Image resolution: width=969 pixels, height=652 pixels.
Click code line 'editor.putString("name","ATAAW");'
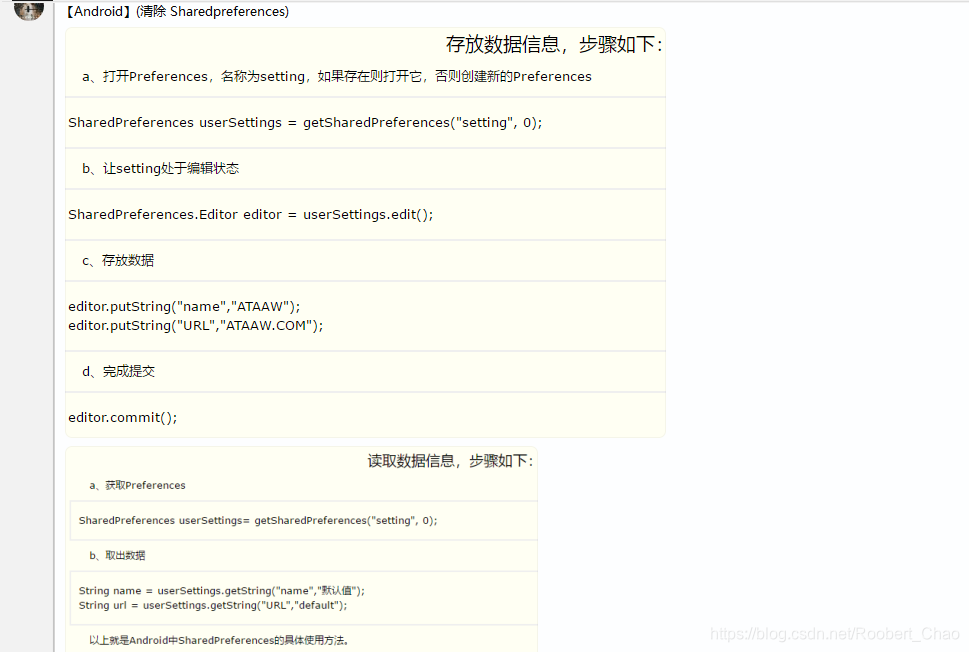tap(184, 307)
